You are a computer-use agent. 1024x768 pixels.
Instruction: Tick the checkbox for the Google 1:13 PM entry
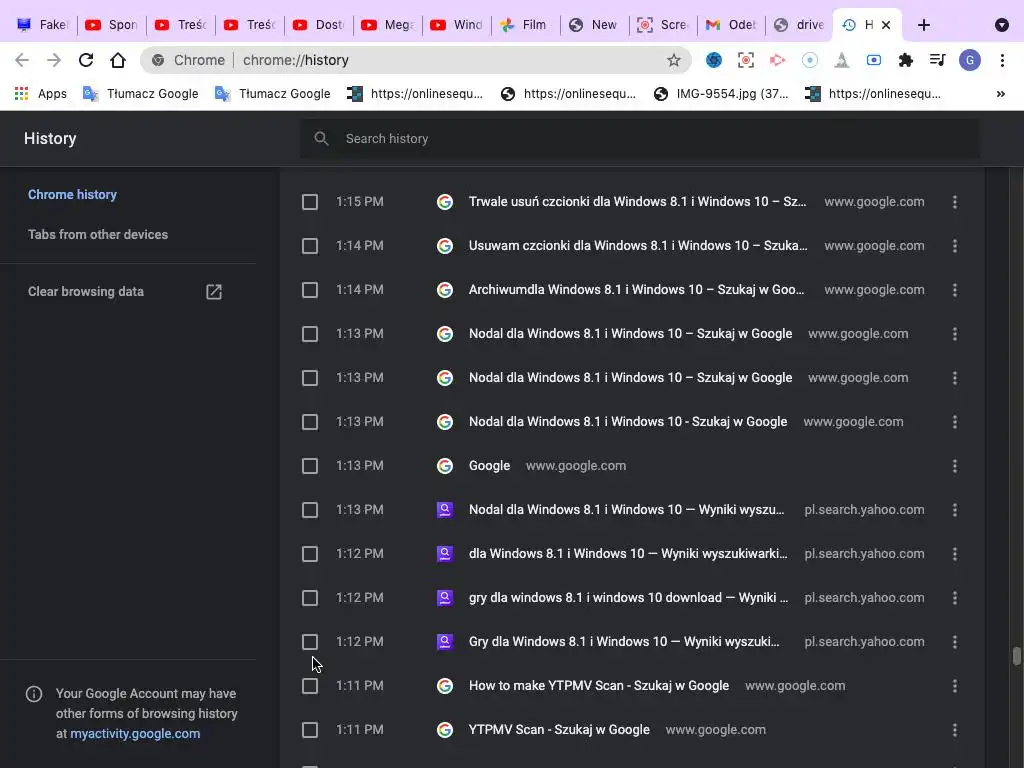click(x=310, y=466)
